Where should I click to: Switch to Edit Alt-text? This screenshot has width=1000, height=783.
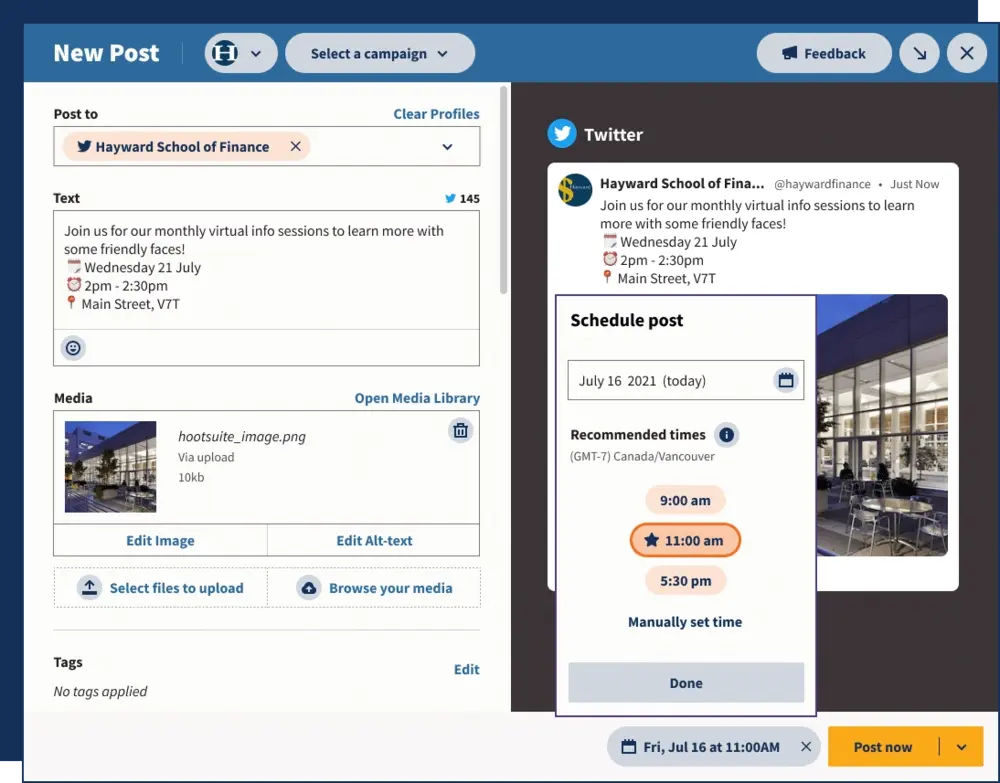click(x=373, y=540)
